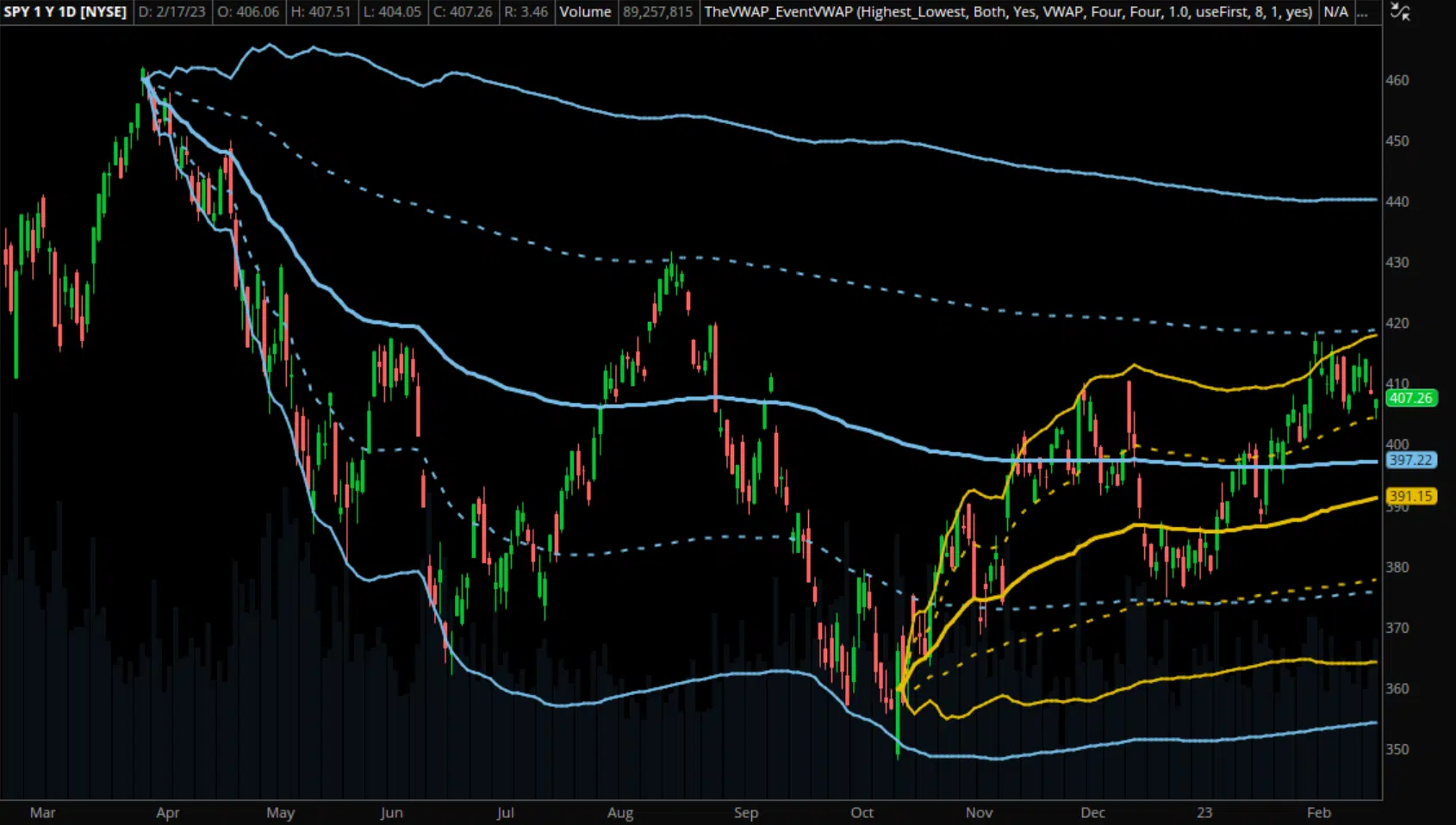Click the 'Aug' label on the time axis

[x=620, y=813]
